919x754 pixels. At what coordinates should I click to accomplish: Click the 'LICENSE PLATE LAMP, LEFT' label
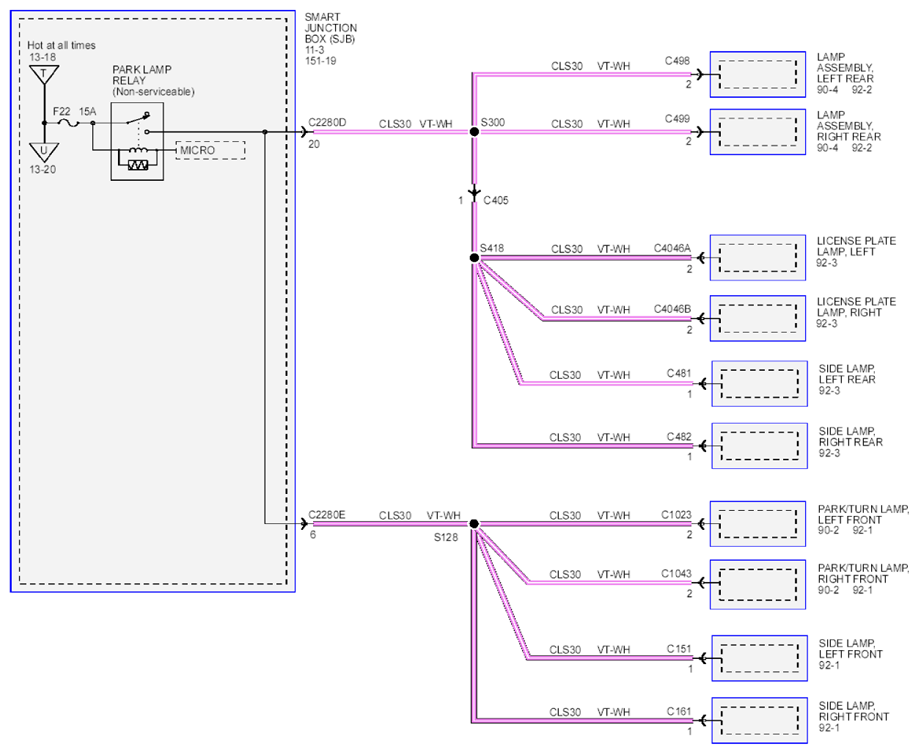(856, 246)
